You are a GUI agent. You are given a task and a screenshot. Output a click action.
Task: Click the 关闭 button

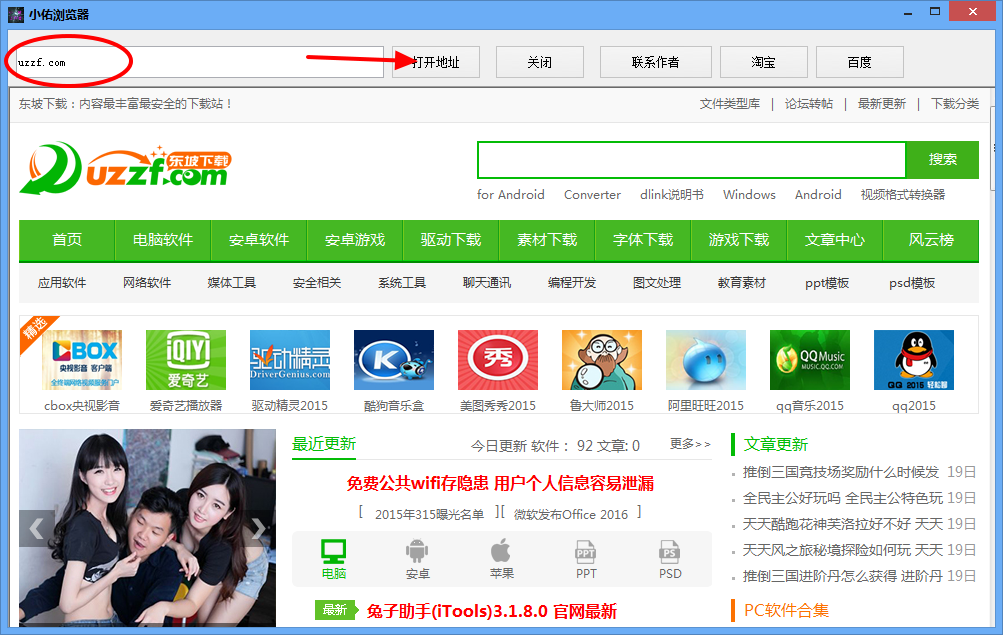coord(540,62)
